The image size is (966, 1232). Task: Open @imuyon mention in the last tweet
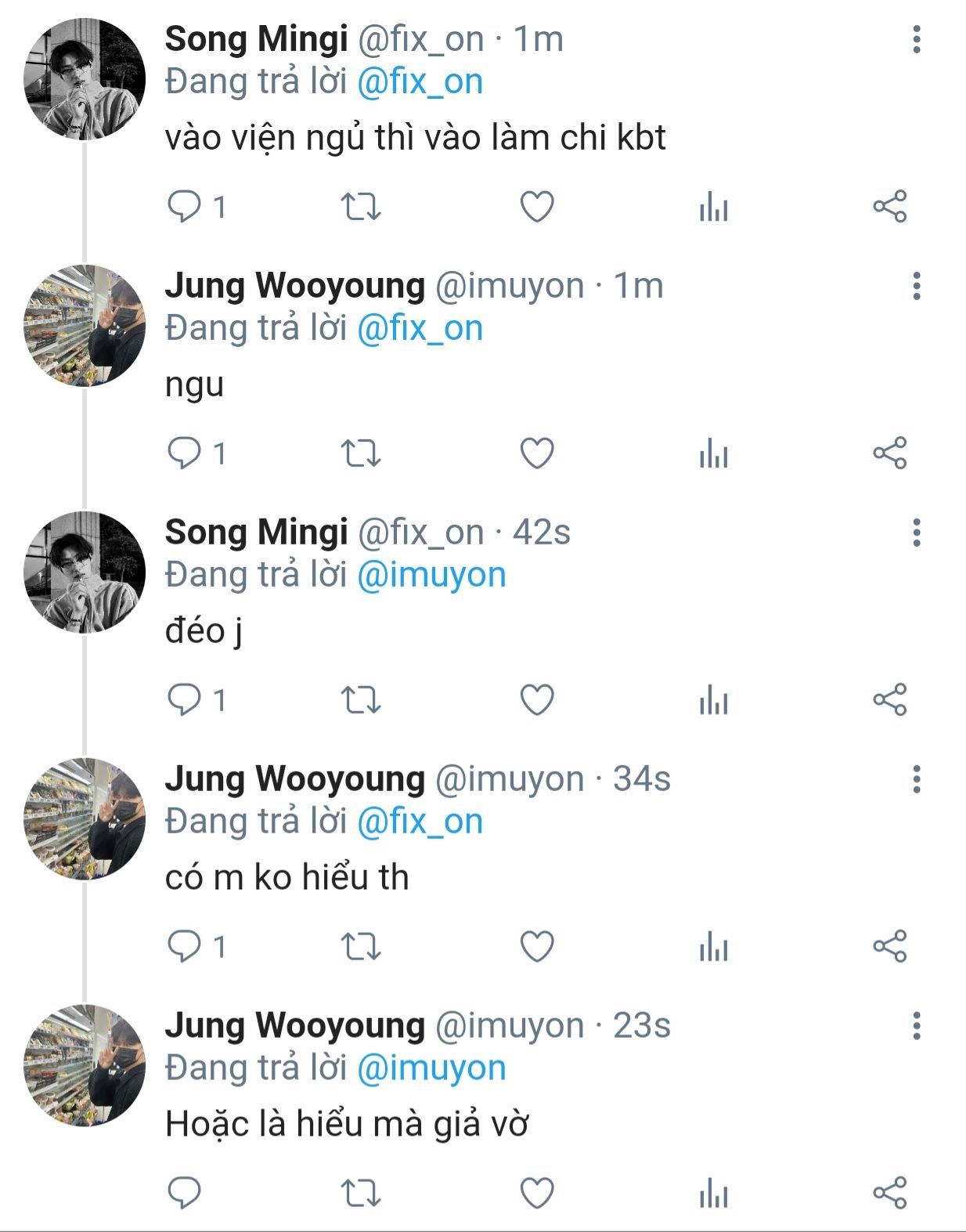tap(431, 1068)
